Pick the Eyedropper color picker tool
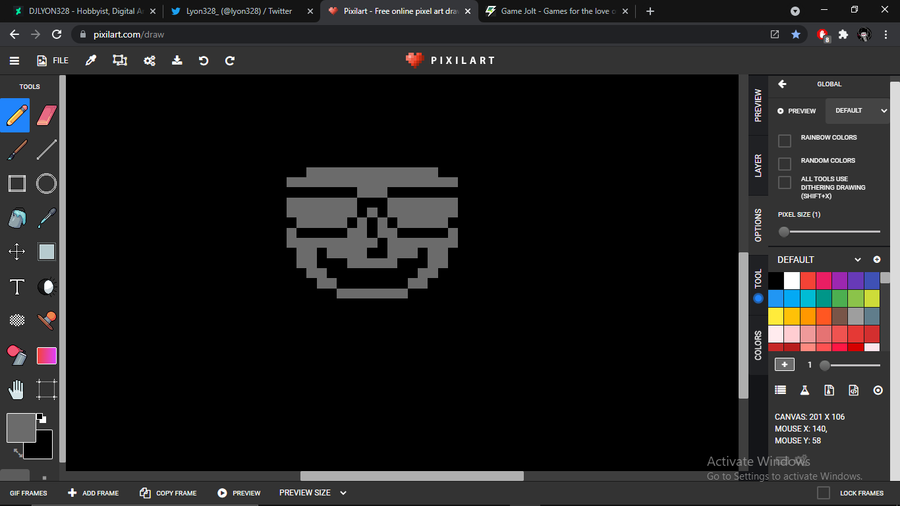Screen dimensions: 900x506 [x=46, y=218]
